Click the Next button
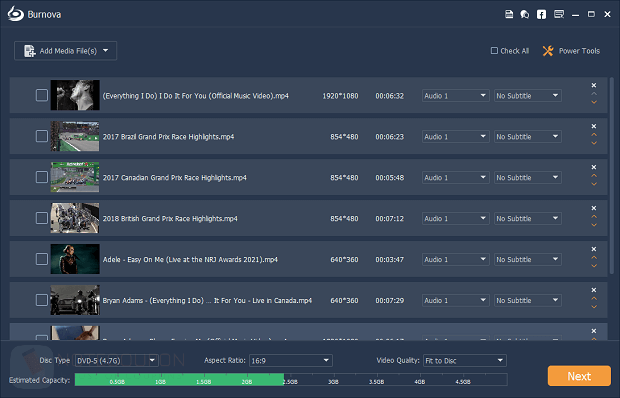Image resolution: width=620 pixels, height=398 pixels. (x=579, y=376)
